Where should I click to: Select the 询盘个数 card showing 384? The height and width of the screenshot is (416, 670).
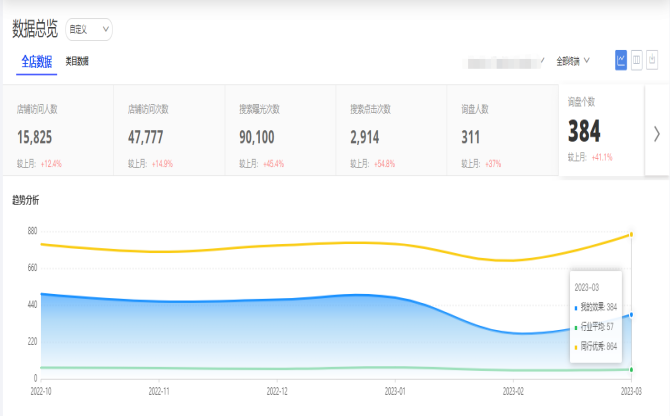(x=600, y=130)
